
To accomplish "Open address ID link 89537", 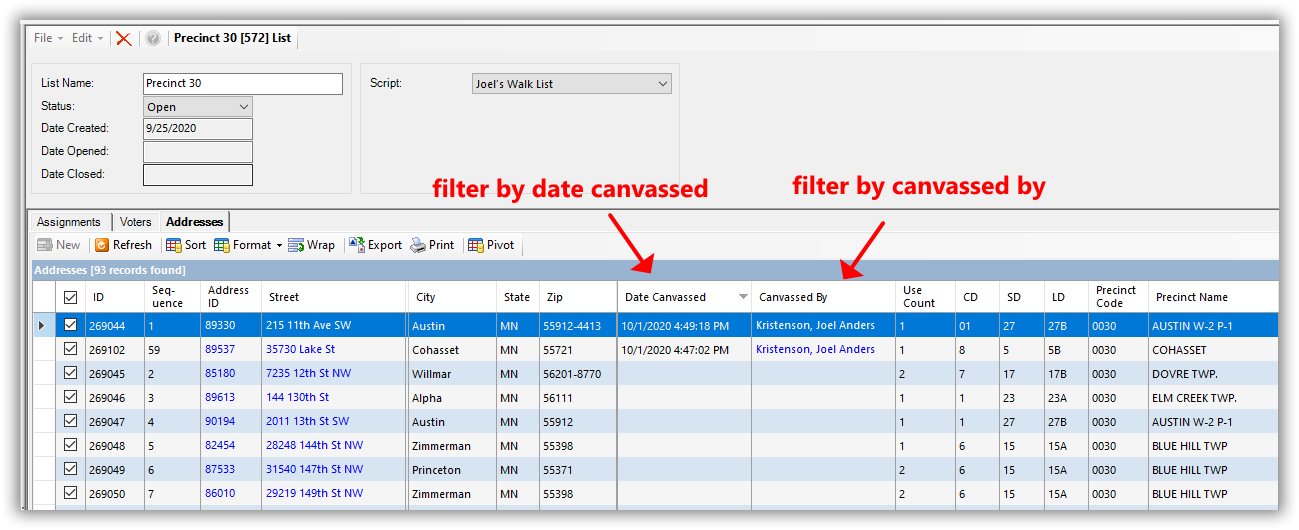I will tap(220, 350).
